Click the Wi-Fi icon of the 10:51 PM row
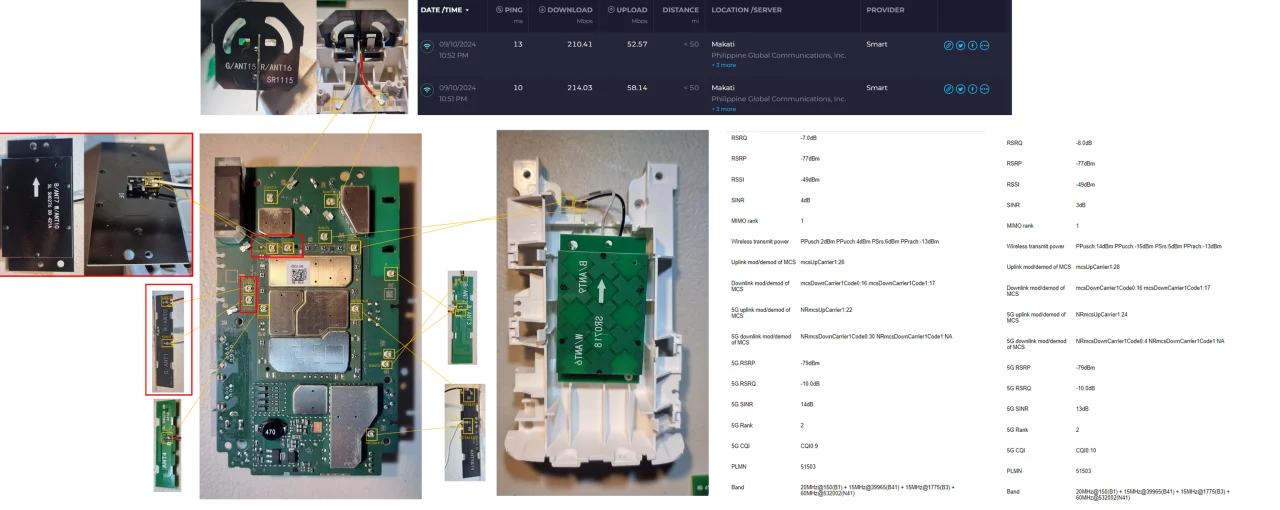Viewport: 1280px width, 510px height. [x=427, y=89]
